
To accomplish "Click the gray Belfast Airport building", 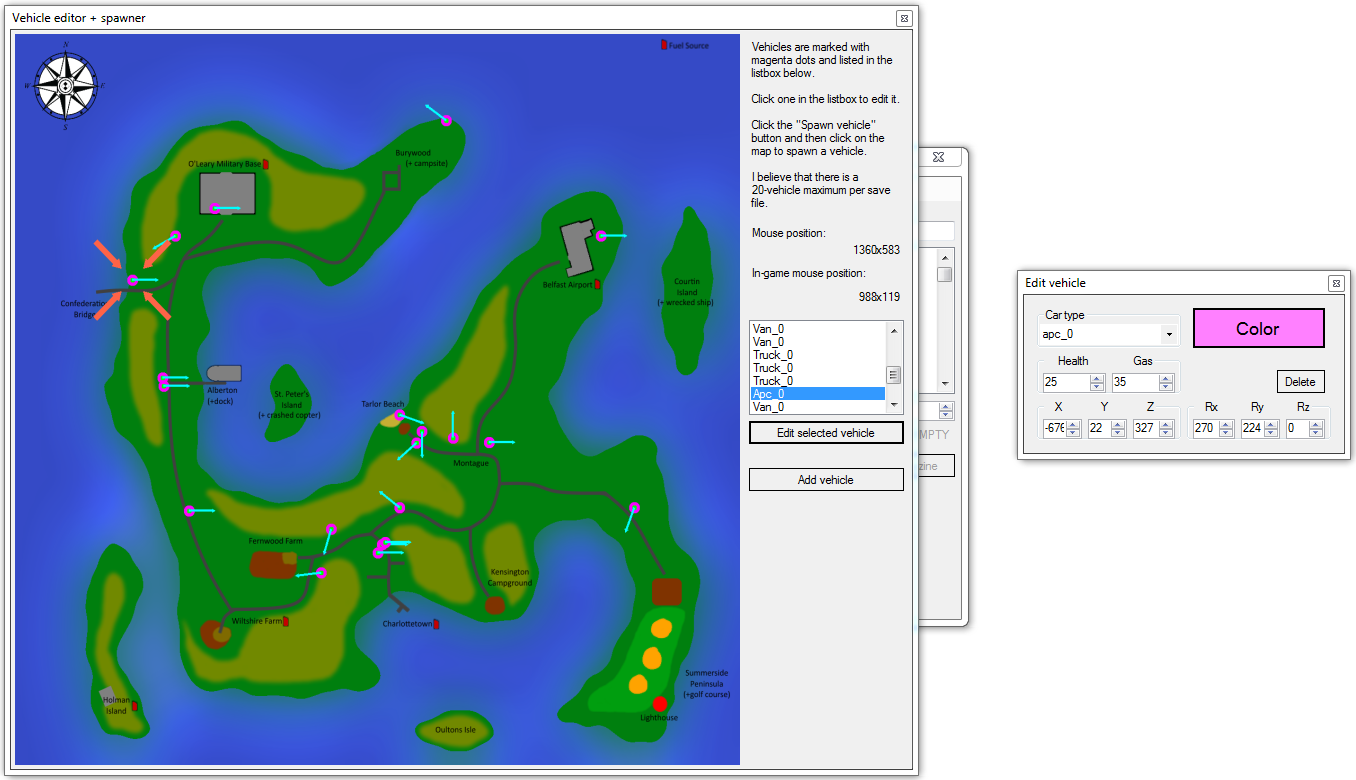I will coord(577,248).
